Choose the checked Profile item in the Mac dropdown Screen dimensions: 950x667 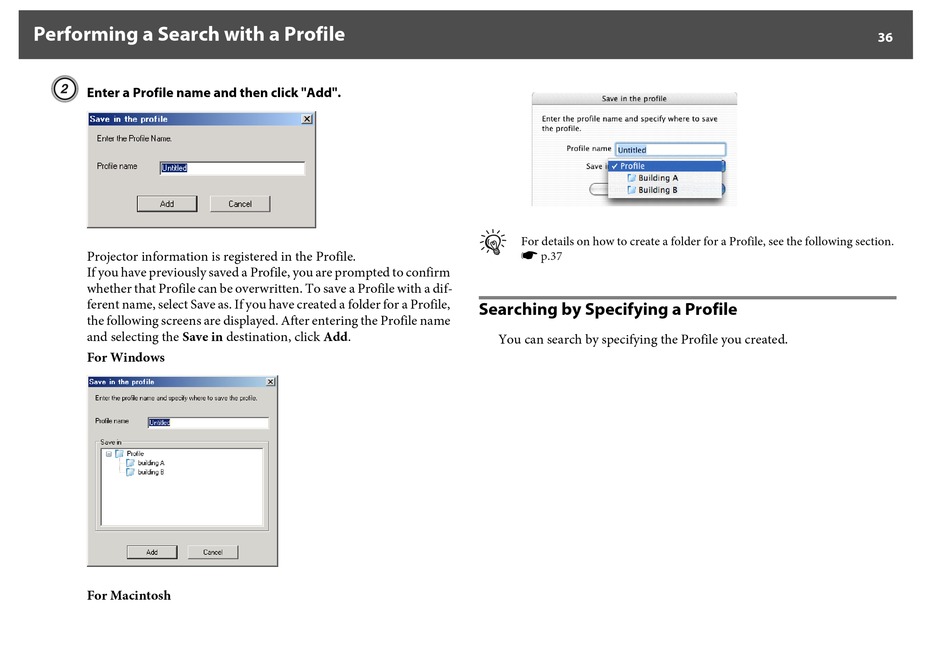point(666,166)
